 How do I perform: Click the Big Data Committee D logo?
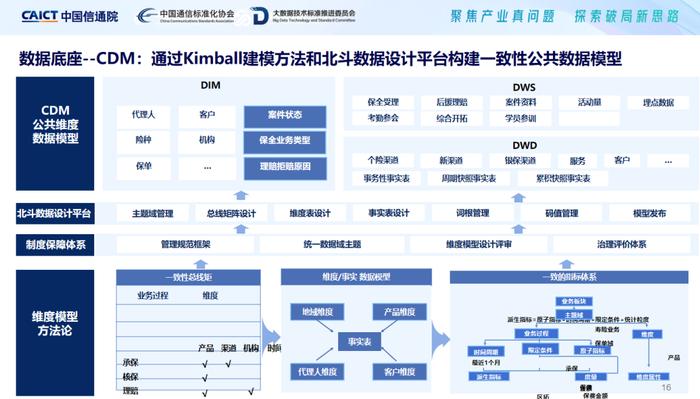[259, 16]
